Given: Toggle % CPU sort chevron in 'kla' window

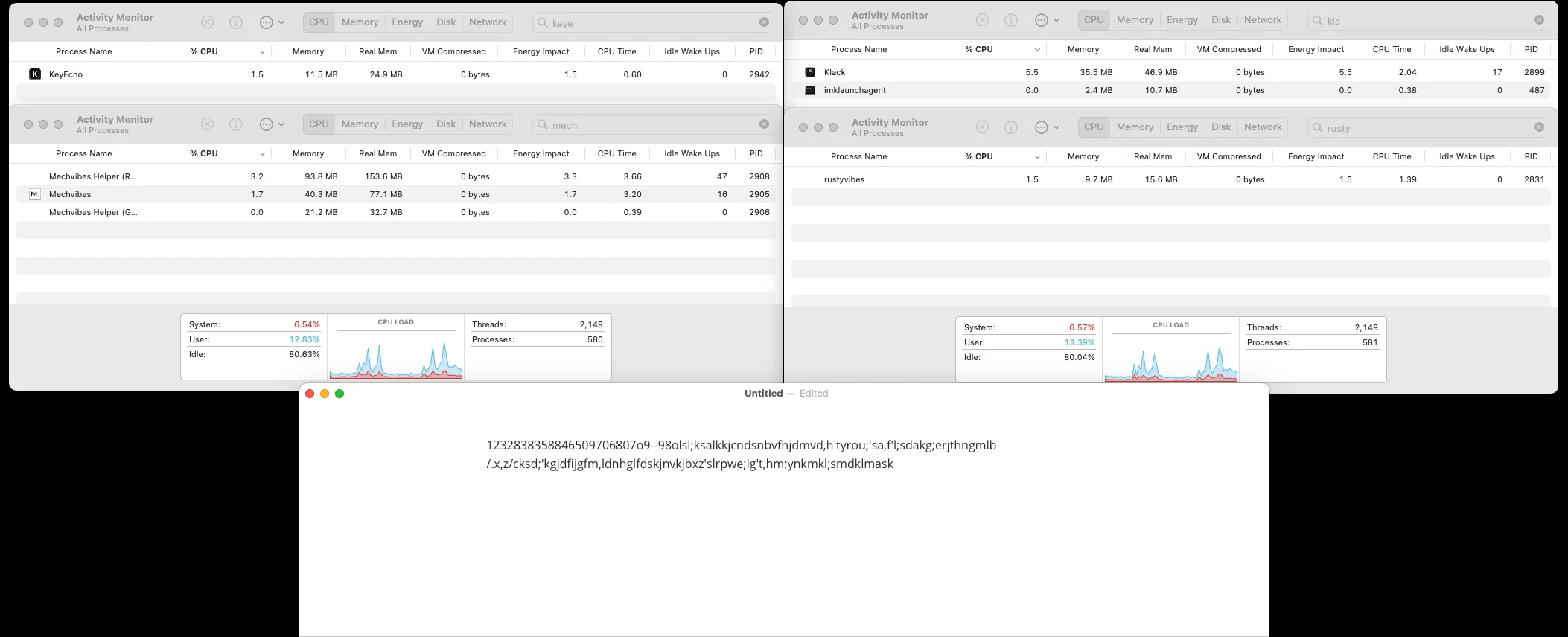Looking at the screenshot, I should (x=1037, y=50).
